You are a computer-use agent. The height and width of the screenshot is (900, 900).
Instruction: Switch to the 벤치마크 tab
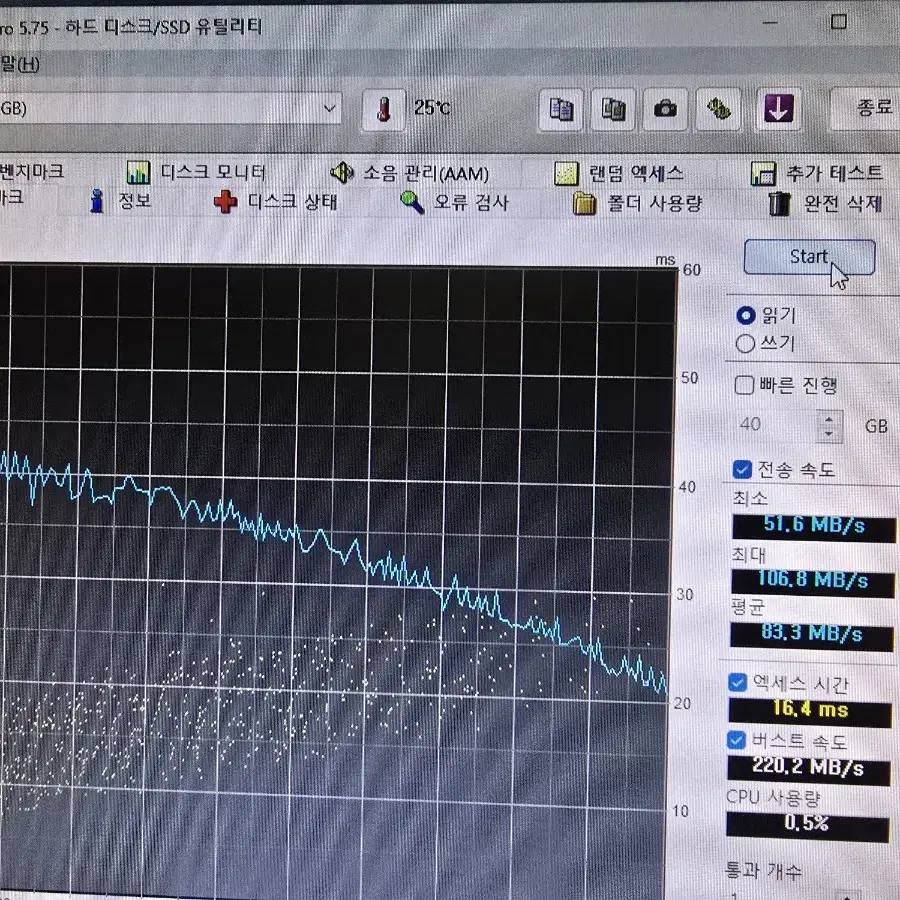31,171
